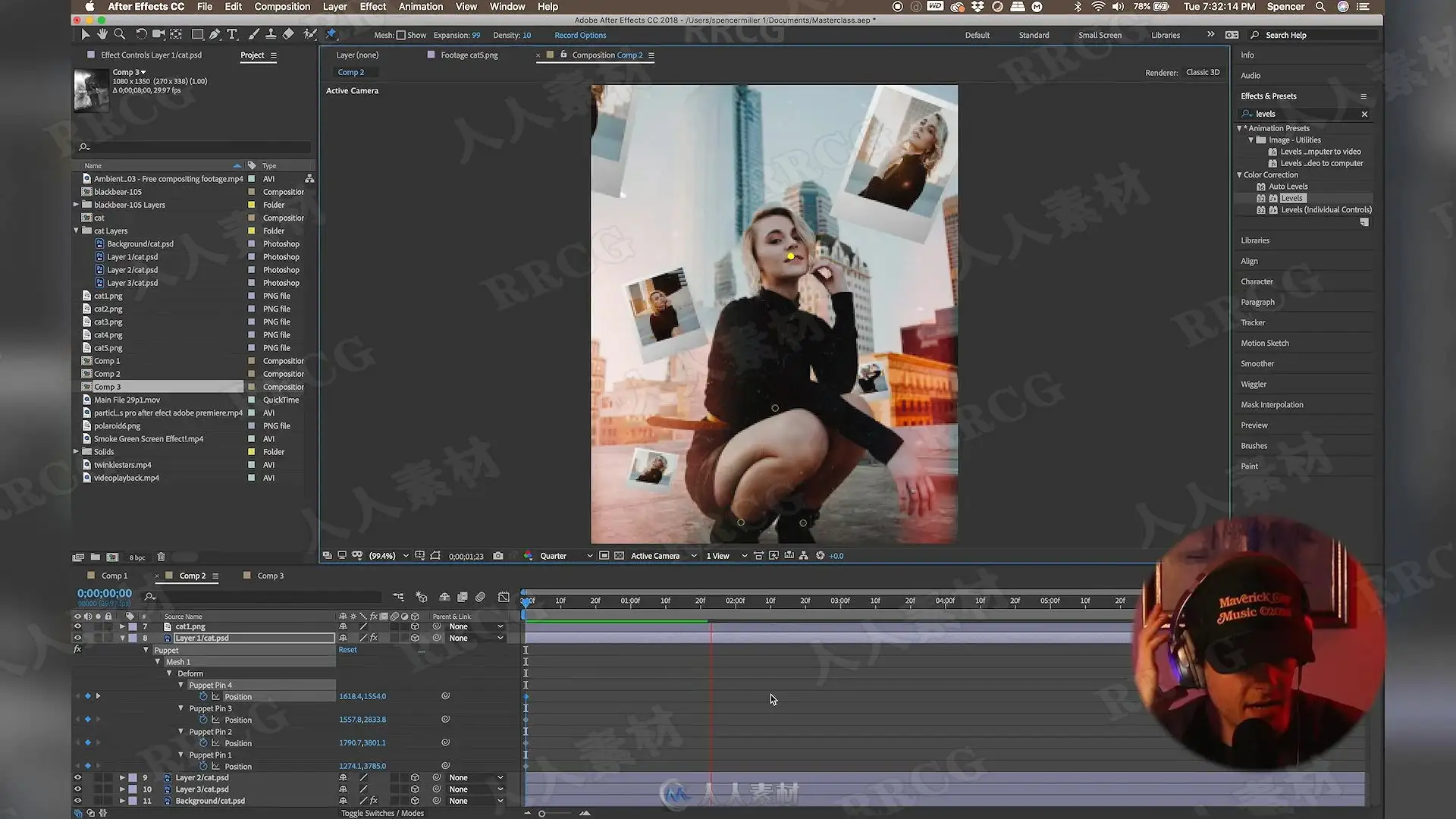1456x819 pixels.
Task: Switch to the Comp 1 timeline tab
Action: click(x=115, y=576)
